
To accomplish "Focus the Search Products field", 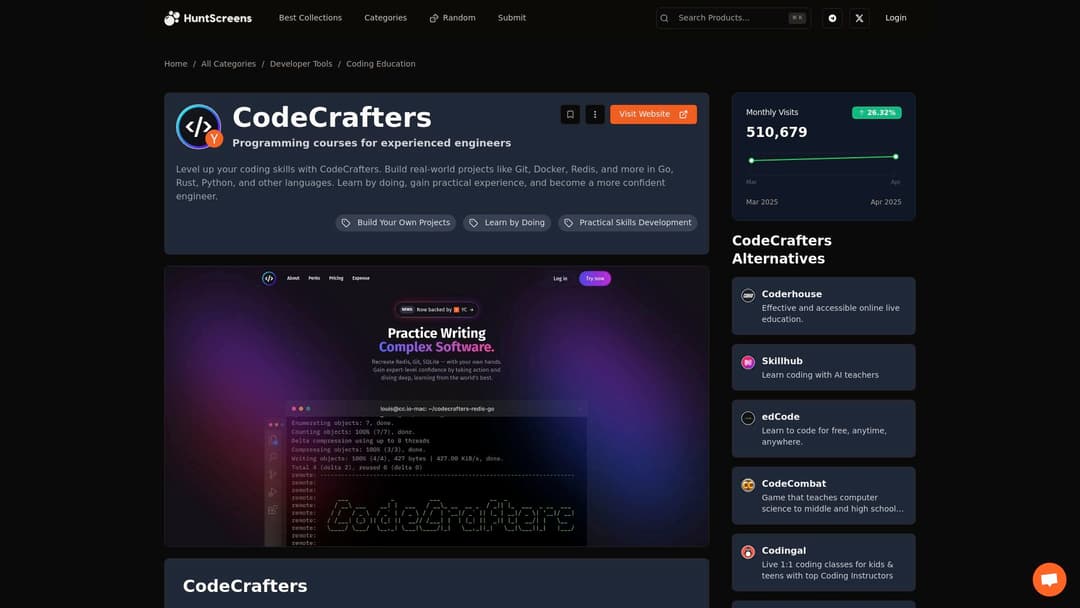I will (x=733, y=18).
